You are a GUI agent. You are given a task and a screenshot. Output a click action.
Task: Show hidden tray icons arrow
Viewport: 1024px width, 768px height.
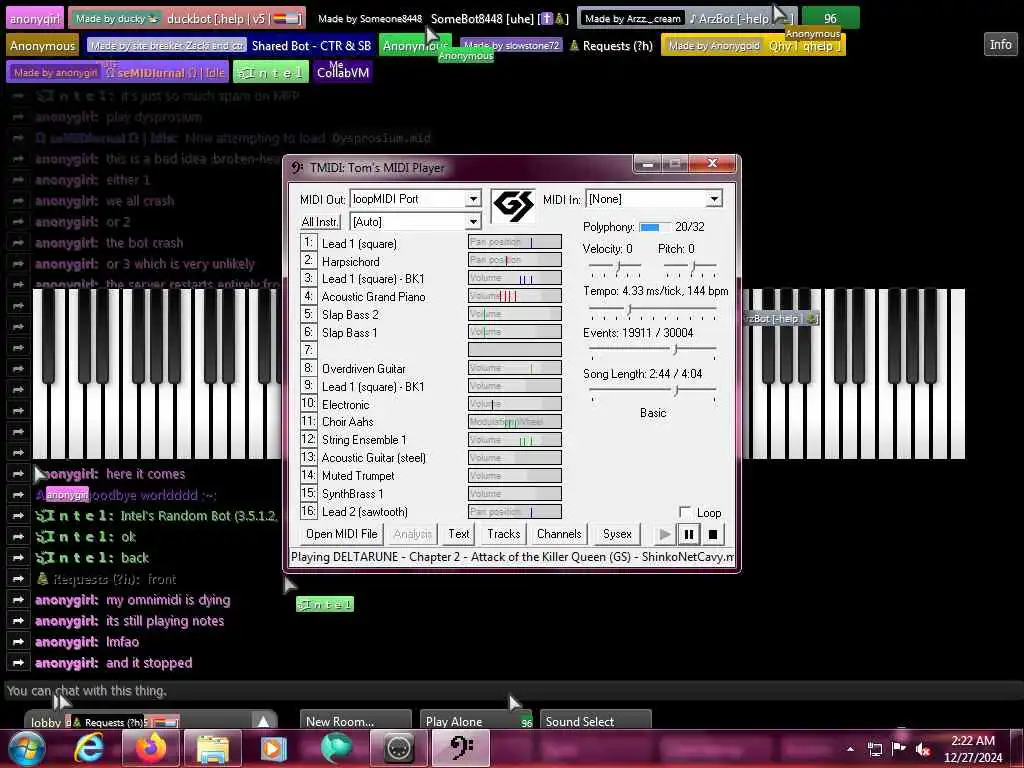pyautogui.click(x=850, y=750)
